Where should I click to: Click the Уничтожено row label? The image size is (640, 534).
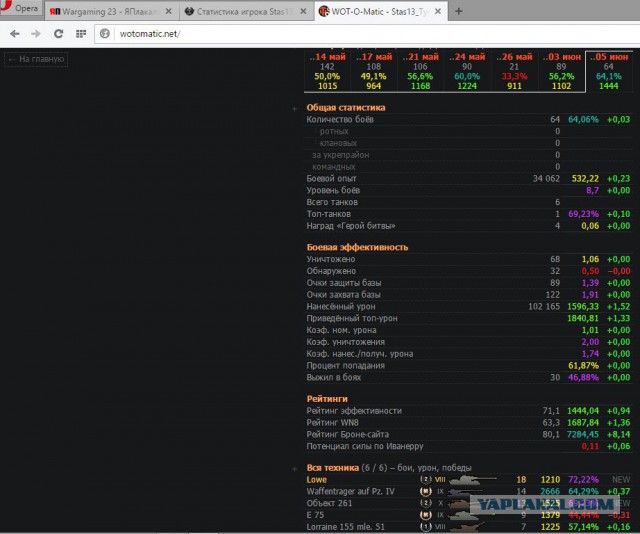click(x=331, y=259)
